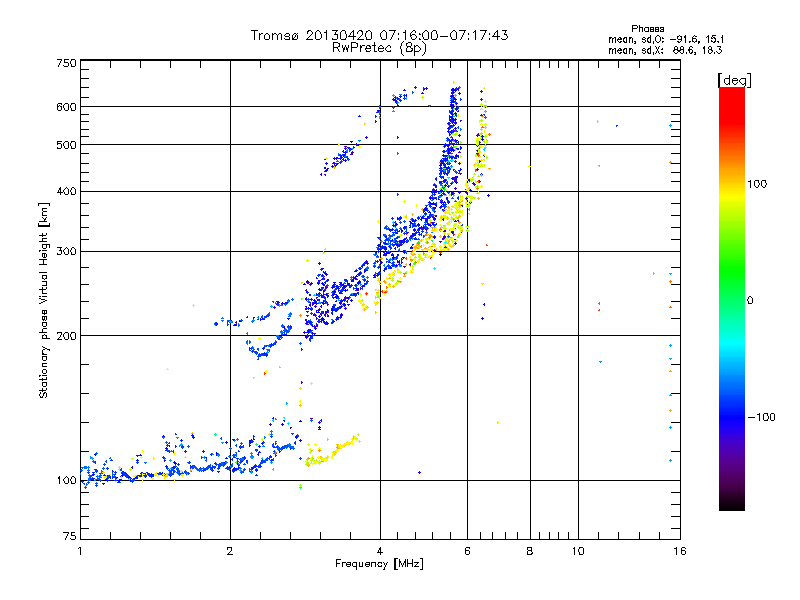This screenshot has height=600, width=800.
Task: Click the 'Phases' header text
Action: pyautogui.click(x=647, y=29)
